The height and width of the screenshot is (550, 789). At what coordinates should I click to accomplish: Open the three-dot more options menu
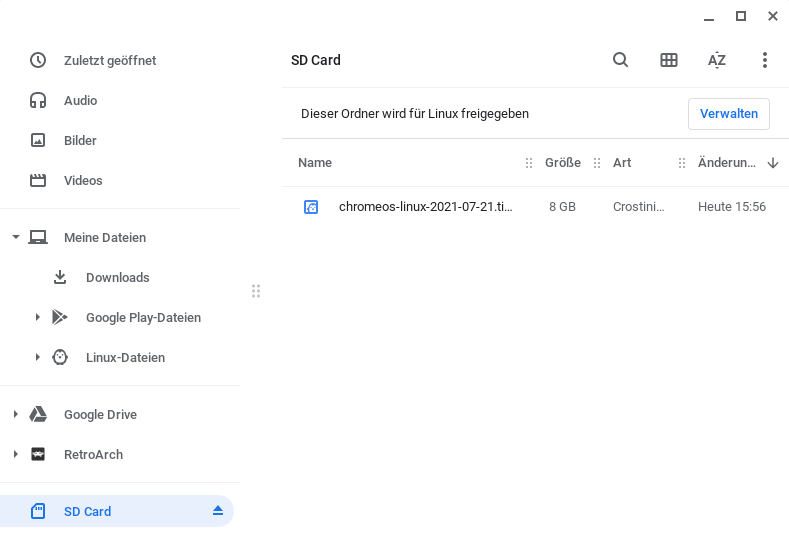[765, 60]
